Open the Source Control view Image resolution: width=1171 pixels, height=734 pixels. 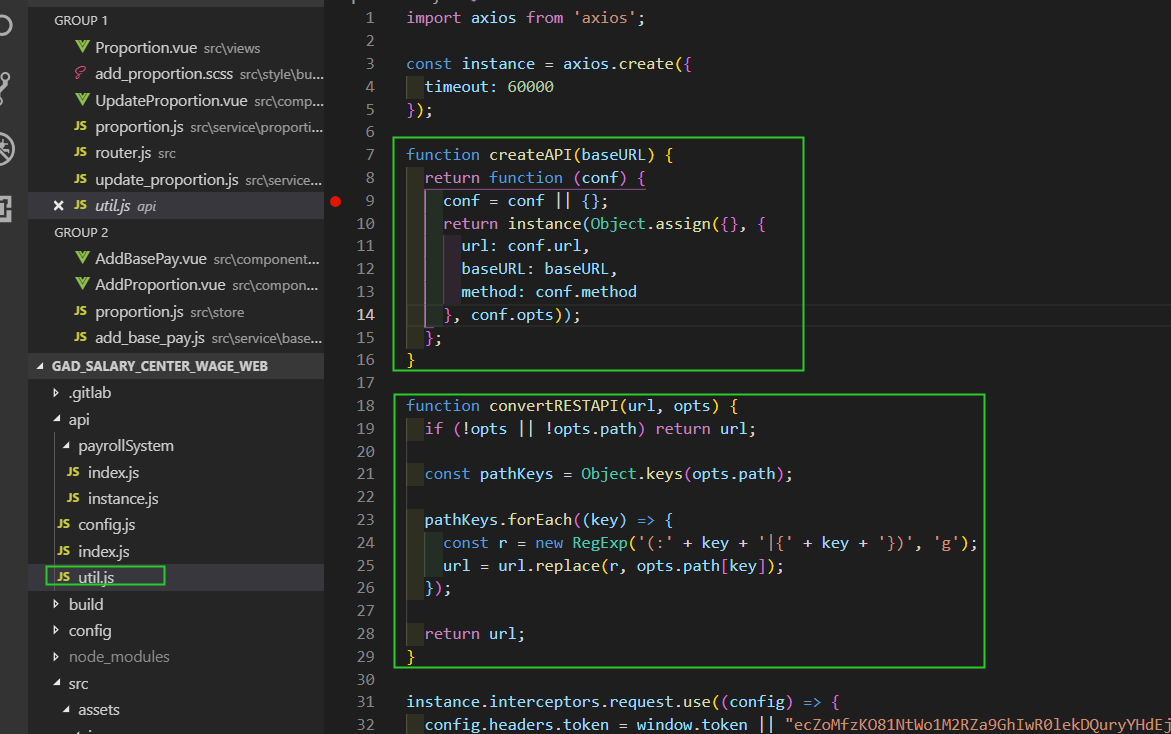[4, 88]
